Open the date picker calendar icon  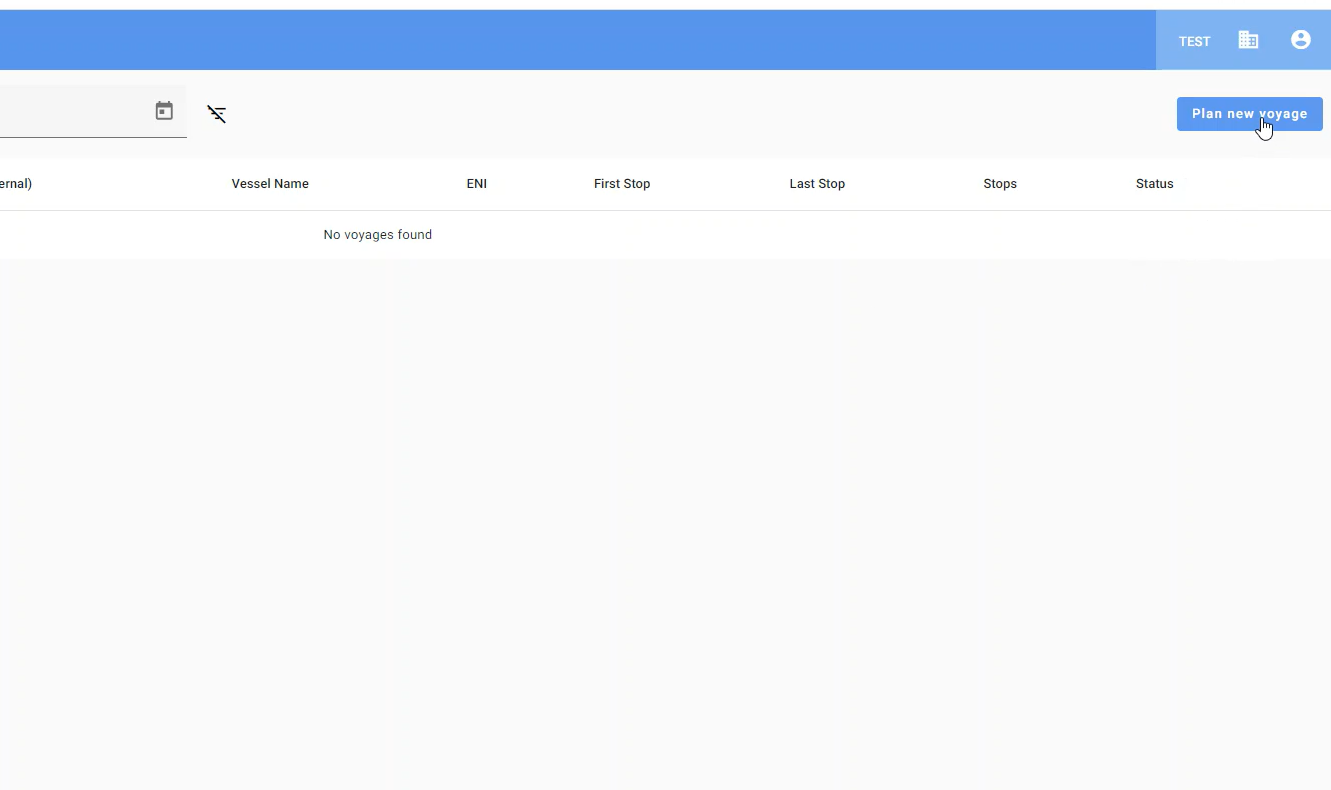(x=164, y=111)
